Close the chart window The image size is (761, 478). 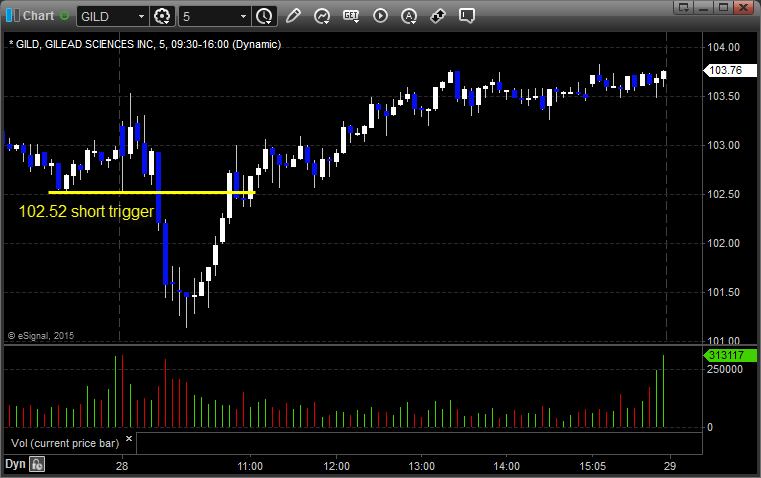pos(743,7)
